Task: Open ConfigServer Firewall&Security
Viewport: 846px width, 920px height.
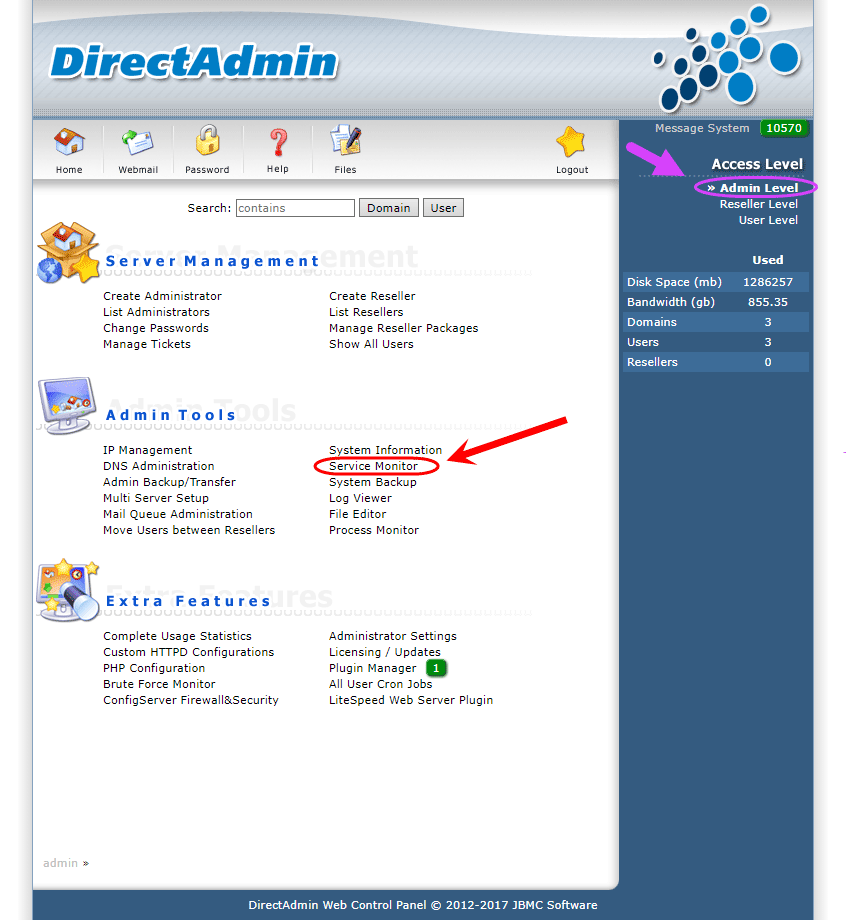Action: pyautogui.click(x=191, y=700)
